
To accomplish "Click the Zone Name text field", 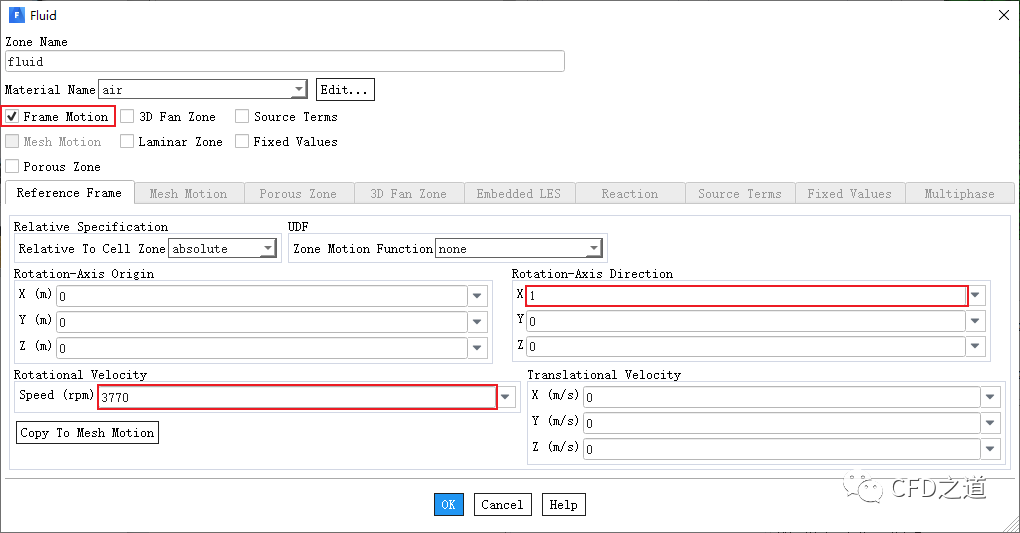I will pos(285,62).
